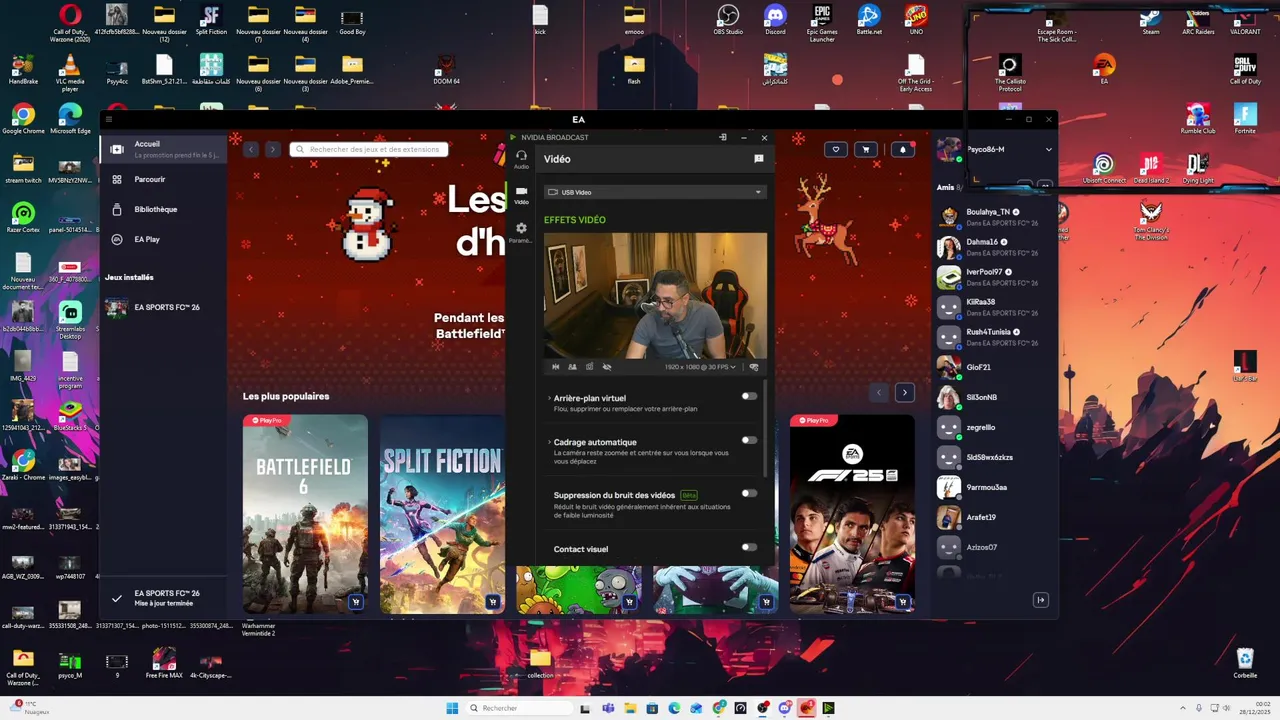Image resolution: width=1280 pixels, height=720 pixels.
Task: Go forward with EA right arrow button
Action: click(272, 149)
